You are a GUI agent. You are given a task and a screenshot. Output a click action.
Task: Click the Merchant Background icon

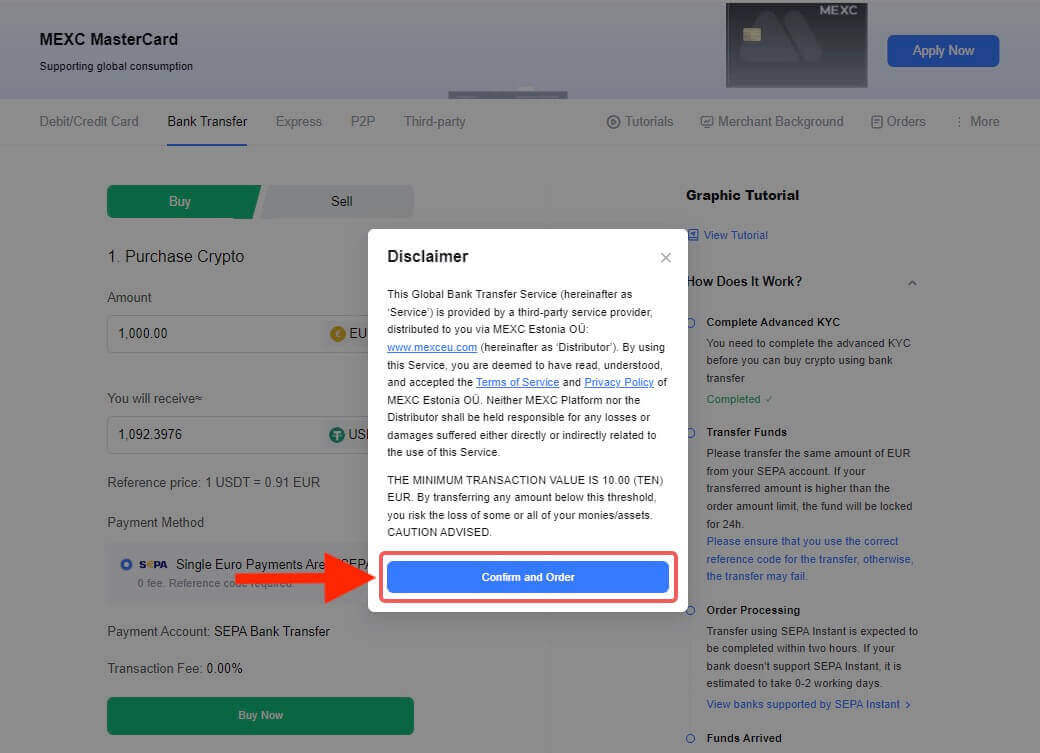click(x=707, y=122)
